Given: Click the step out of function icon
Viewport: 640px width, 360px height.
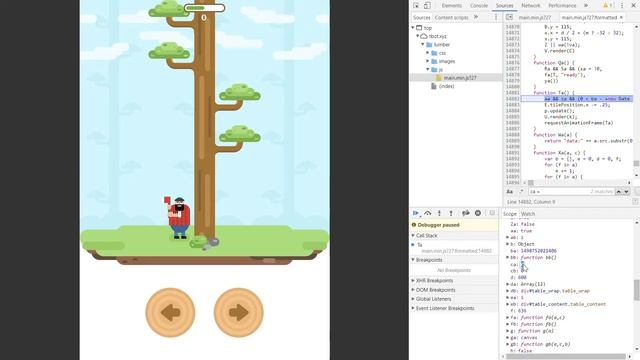Looking at the screenshot, I should pyautogui.click(x=451, y=213).
